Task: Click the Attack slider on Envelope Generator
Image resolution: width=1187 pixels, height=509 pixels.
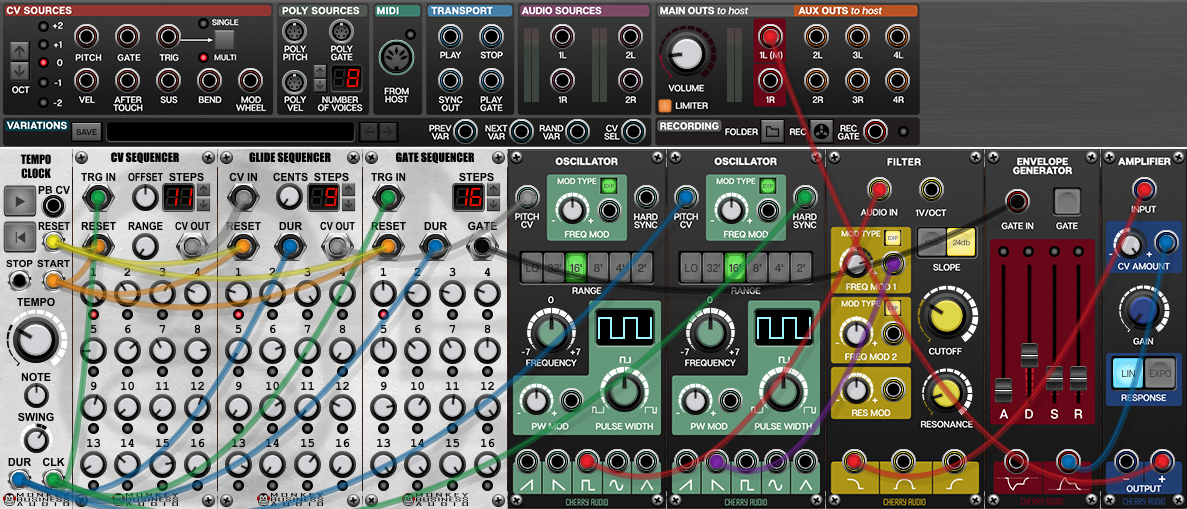Action: (x=1004, y=390)
